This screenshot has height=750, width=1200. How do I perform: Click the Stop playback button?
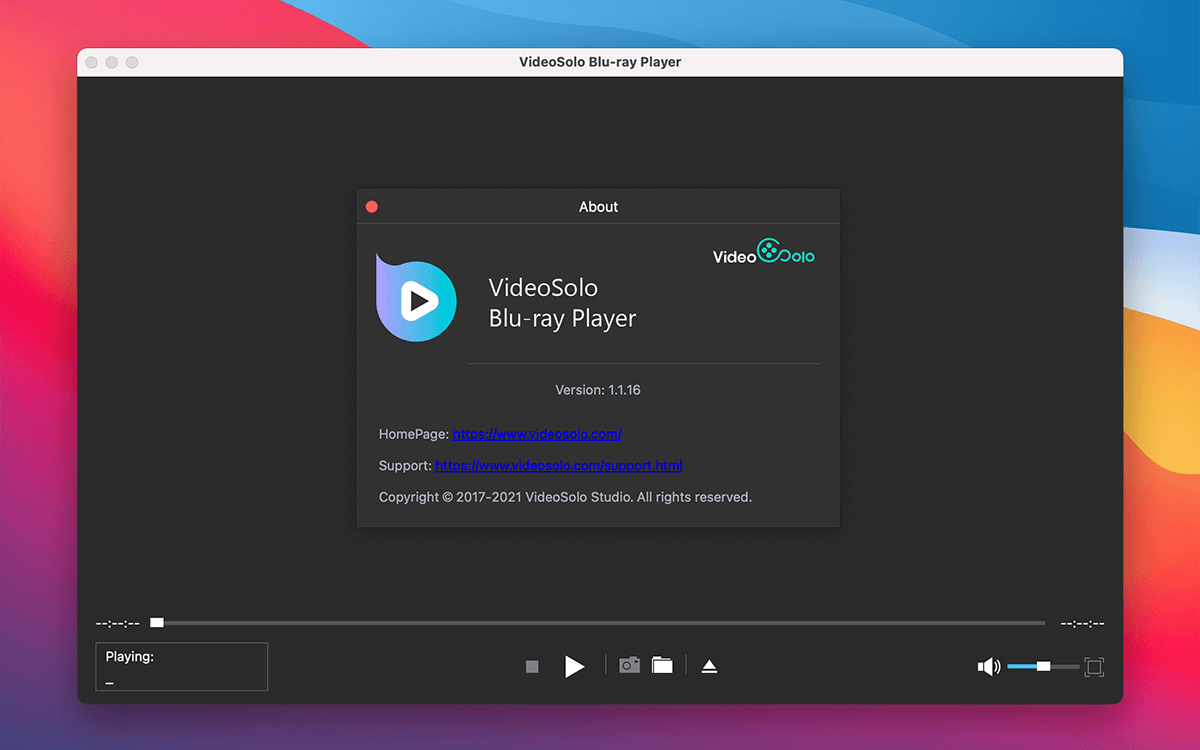pos(532,666)
